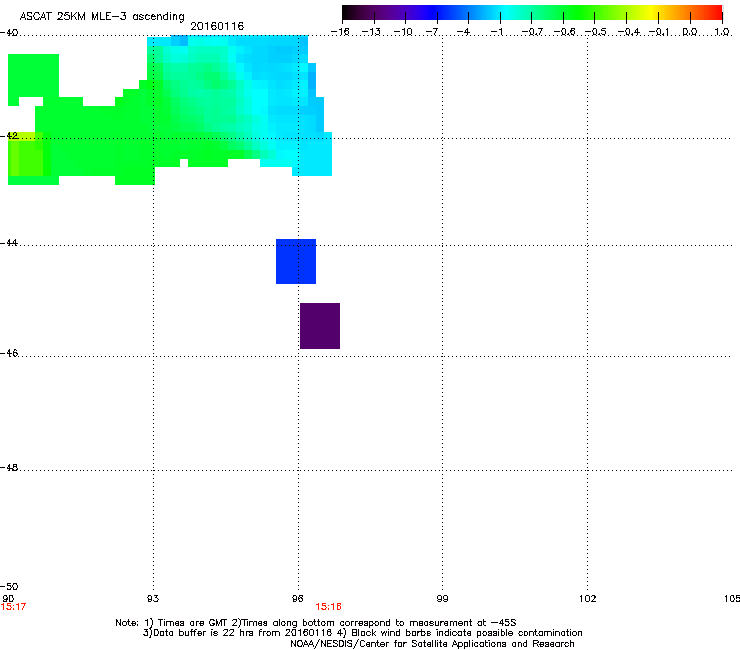Click the 99 longitude label
Screen dimensions: 740x650
[x=442, y=599]
